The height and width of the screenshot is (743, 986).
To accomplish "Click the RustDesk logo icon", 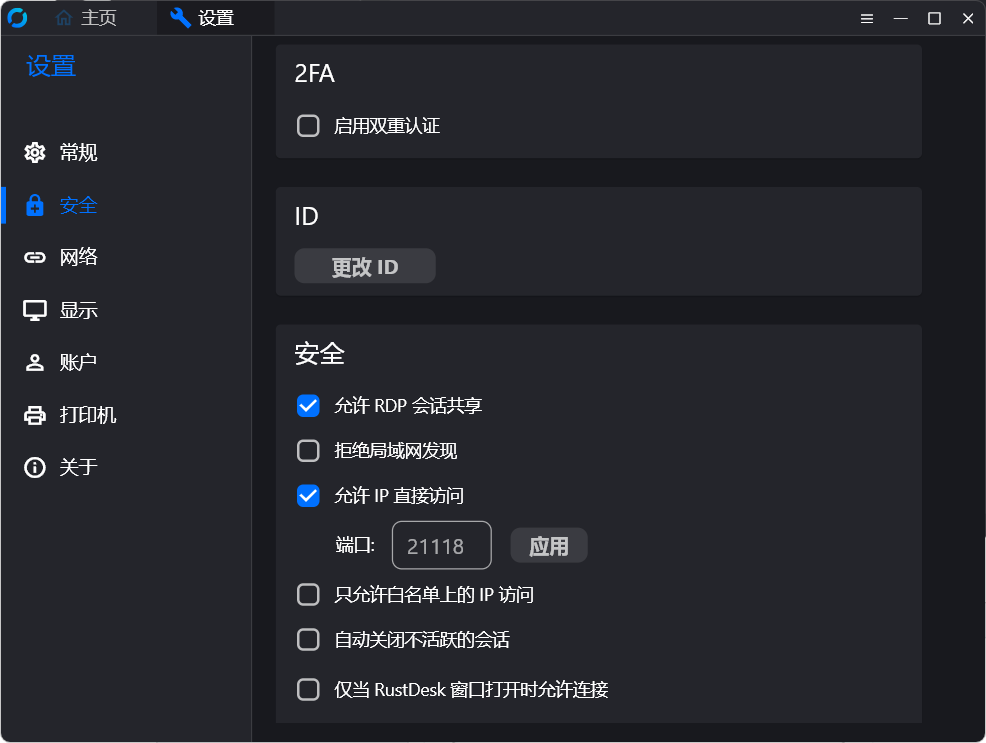I will pyautogui.click(x=17, y=18).
